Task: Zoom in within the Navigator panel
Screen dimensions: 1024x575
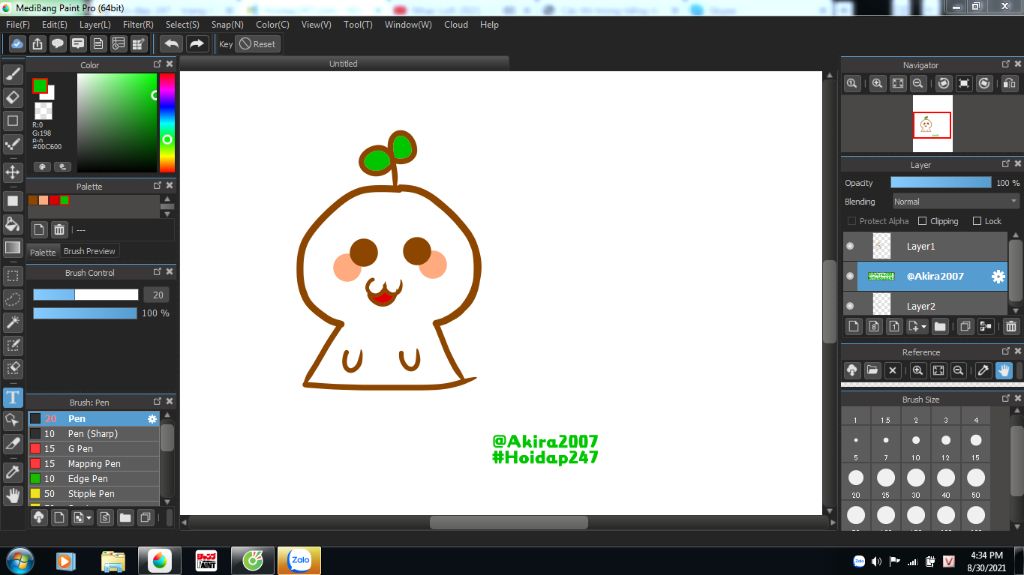Action: [877, 84]
